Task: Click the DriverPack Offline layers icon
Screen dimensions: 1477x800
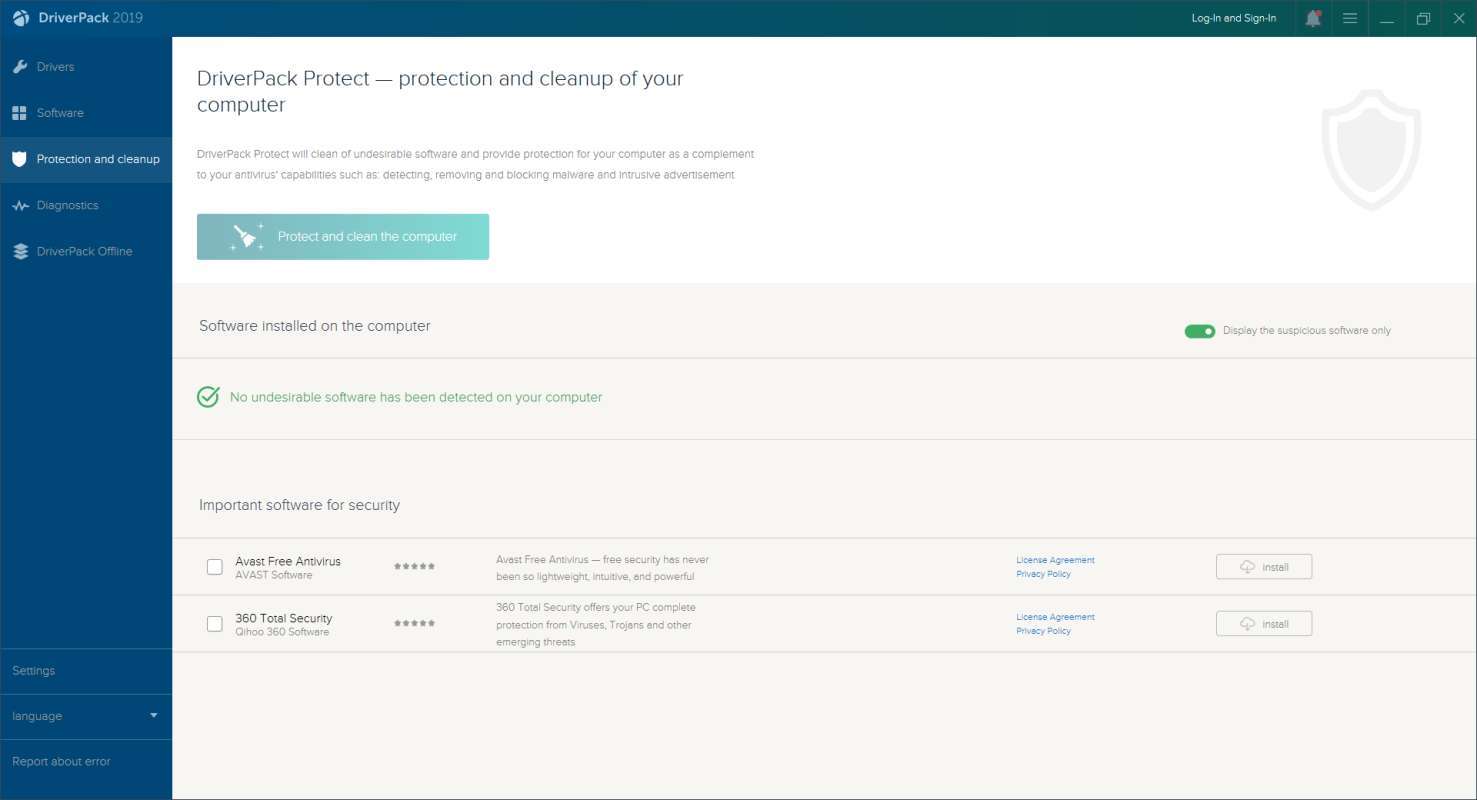Action: (20, 251)
